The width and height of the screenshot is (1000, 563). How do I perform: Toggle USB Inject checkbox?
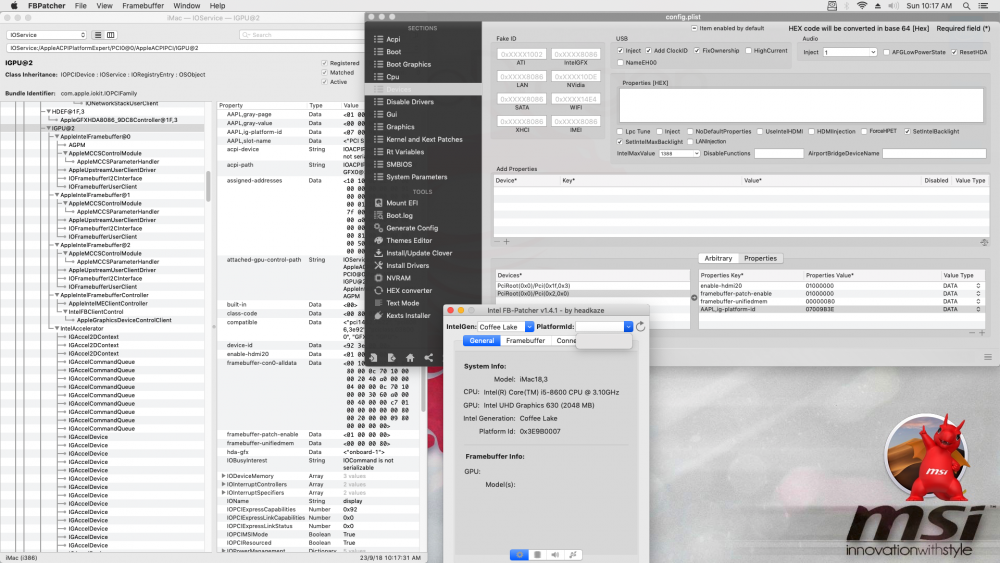click(620, 50)
